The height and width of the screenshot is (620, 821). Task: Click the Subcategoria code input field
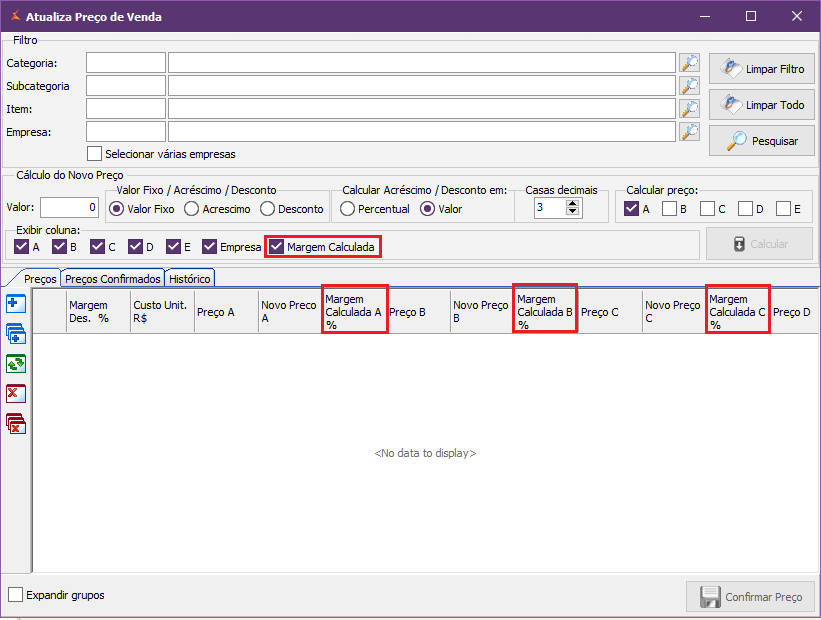click(x=126, y=86)
